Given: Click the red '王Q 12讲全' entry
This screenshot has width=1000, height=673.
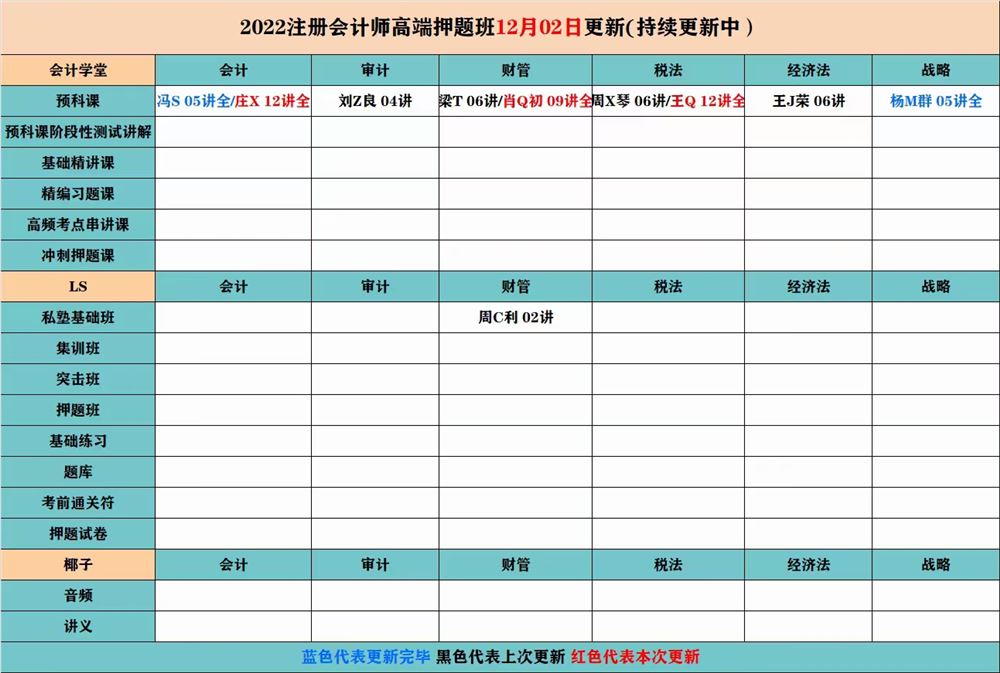Looking at the screenshot, I should pos(707,101).
